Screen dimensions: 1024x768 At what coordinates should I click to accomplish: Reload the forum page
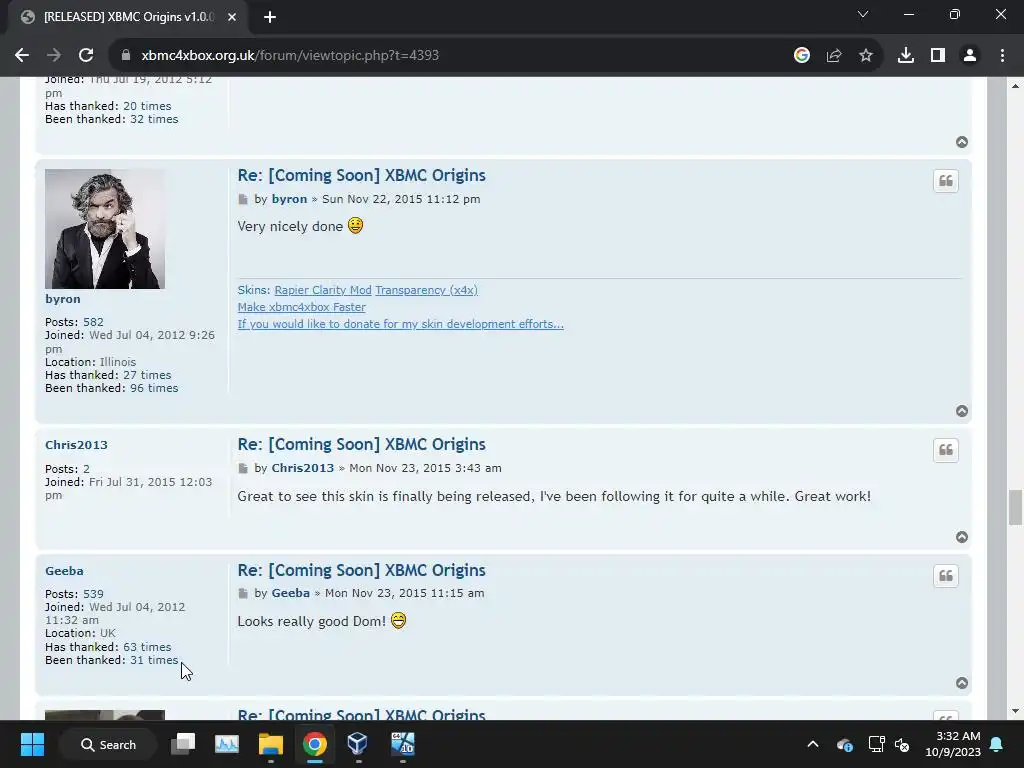86,56
